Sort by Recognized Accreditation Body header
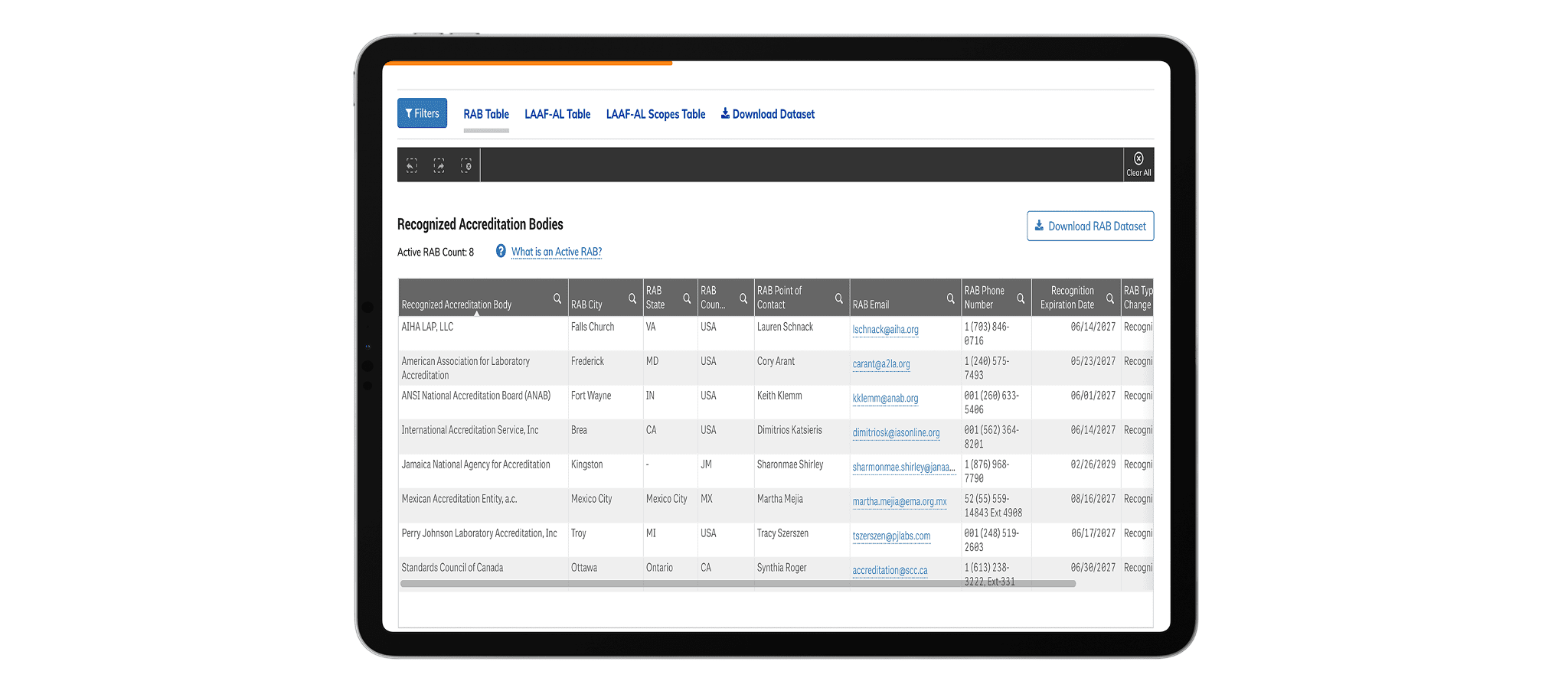1568x694 pixels. (456, 305)
